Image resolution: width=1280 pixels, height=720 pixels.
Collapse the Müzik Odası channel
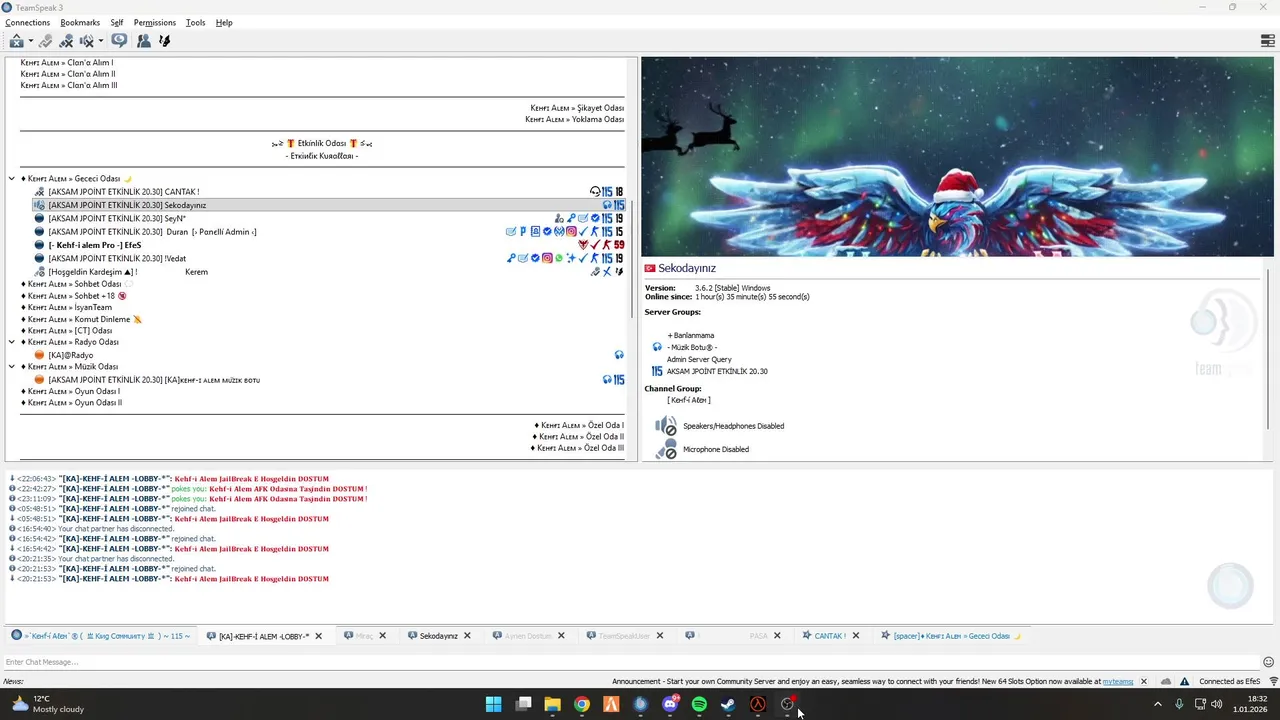pos(12,367)
